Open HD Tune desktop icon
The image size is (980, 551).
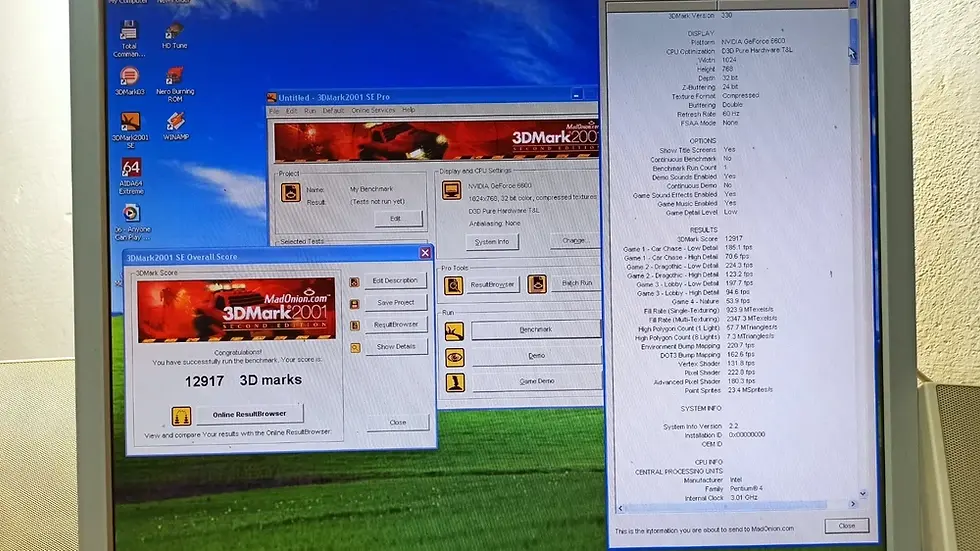[x=174, y=36]
